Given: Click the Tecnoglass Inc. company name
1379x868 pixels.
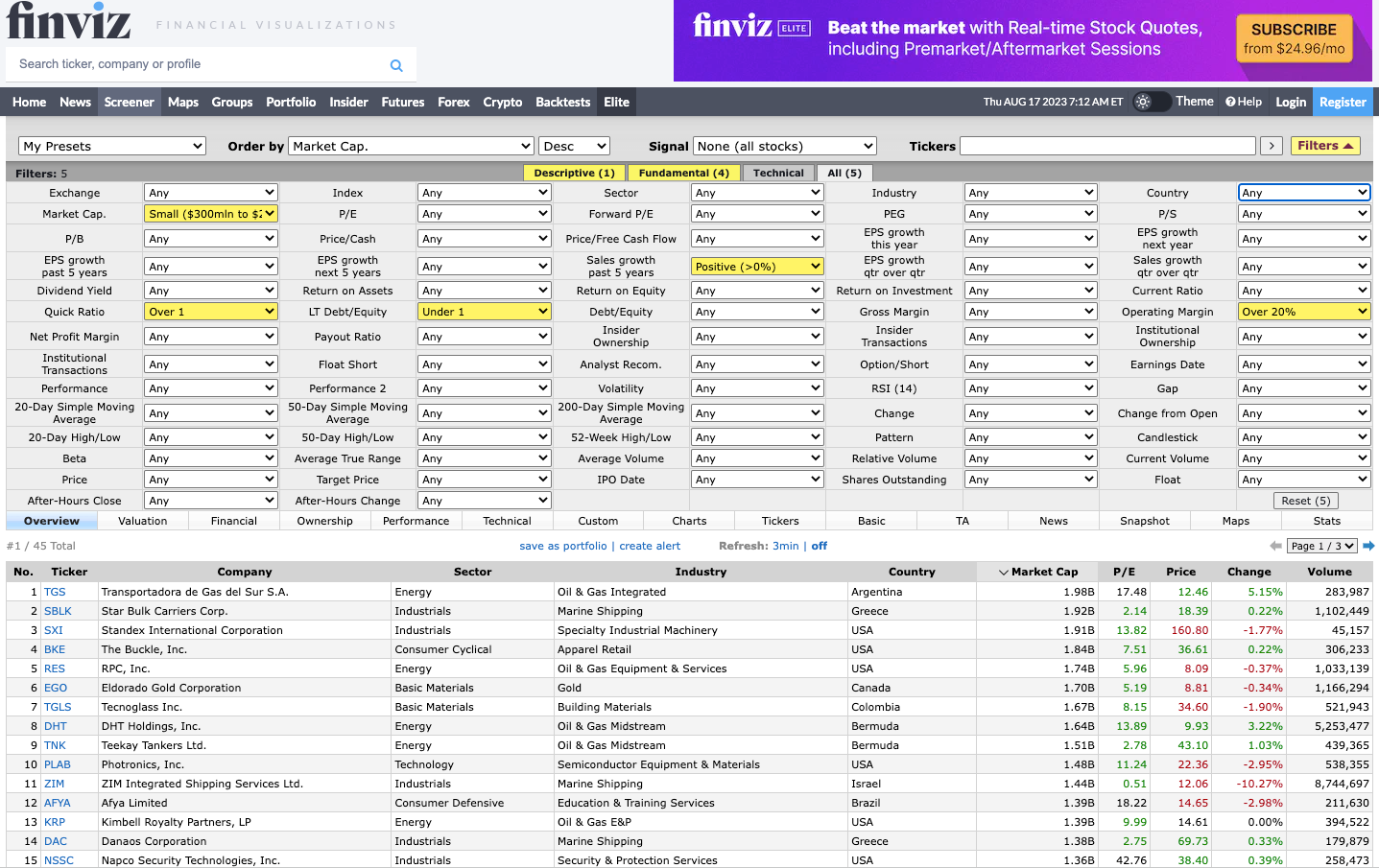Looking at the screenshot, I should click(x=141, y=707).
